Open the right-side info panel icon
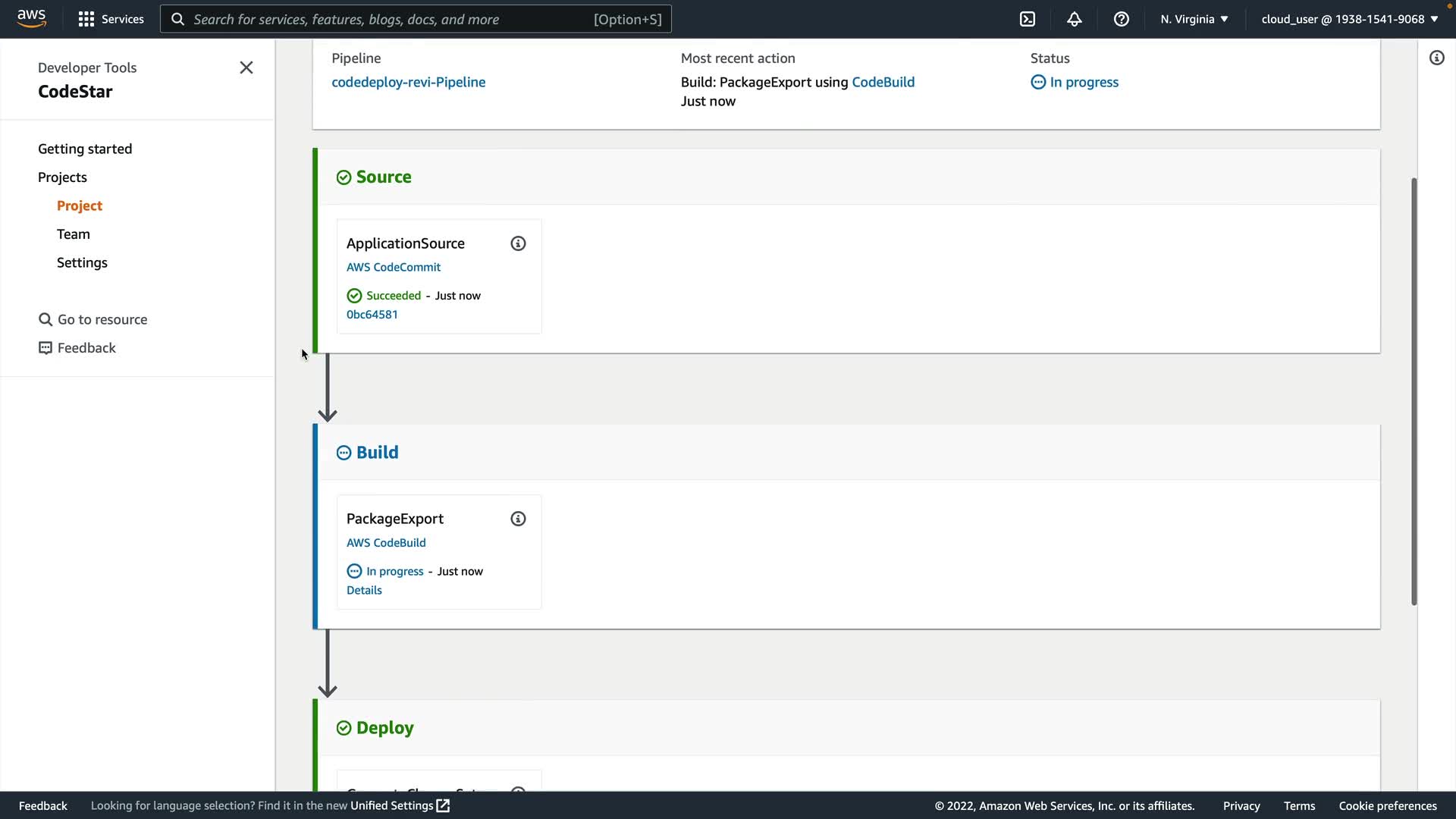The image size is (1456, 819). pyautogui.click(x=1436, y=58)
